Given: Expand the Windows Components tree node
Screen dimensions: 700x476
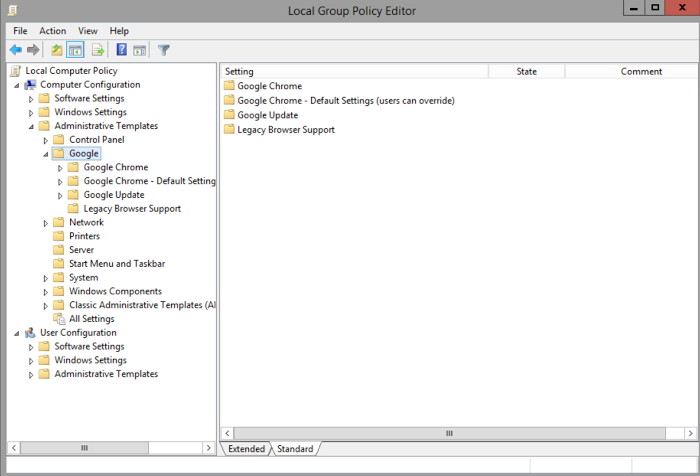Looking at the screenshot, I should [46, 292].
